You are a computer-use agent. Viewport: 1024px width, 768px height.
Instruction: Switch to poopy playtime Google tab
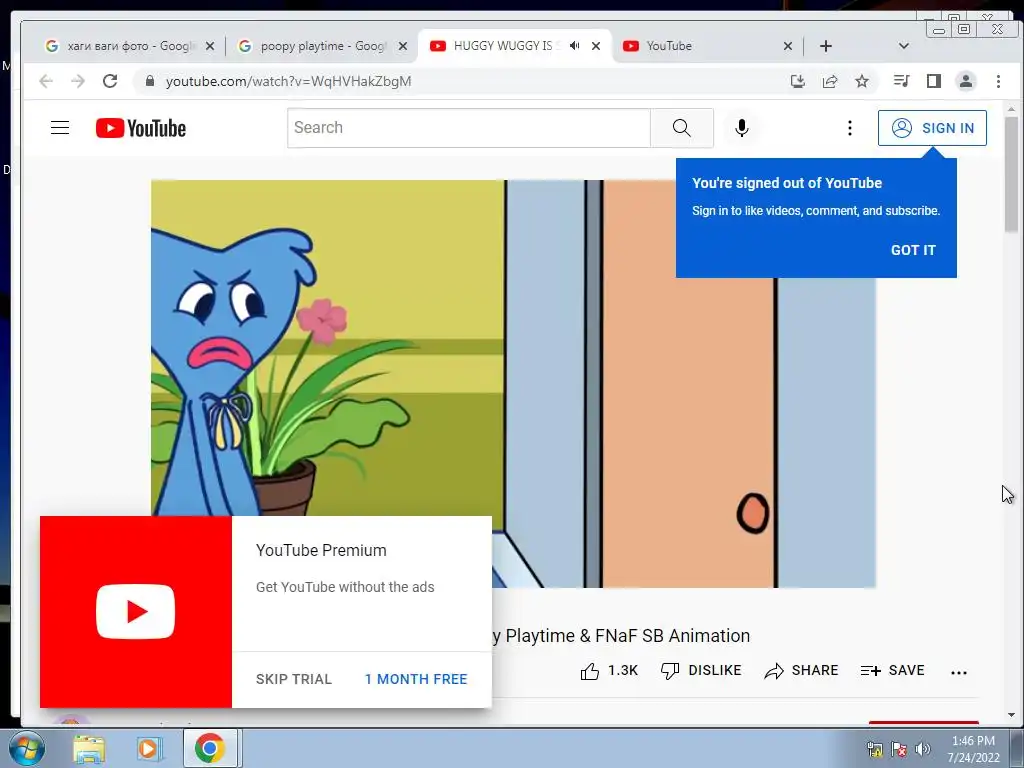321,46
